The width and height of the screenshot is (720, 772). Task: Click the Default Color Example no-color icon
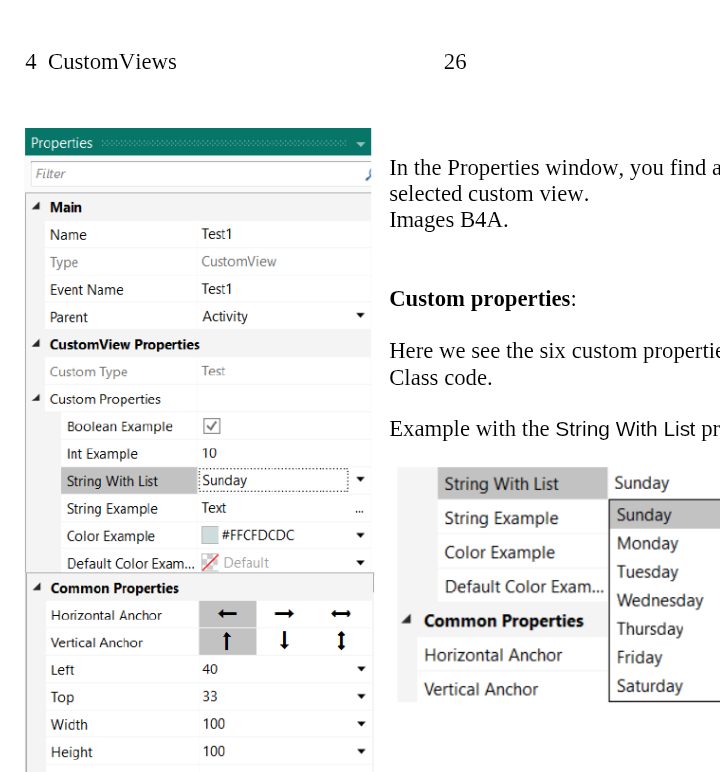[210, 562]
